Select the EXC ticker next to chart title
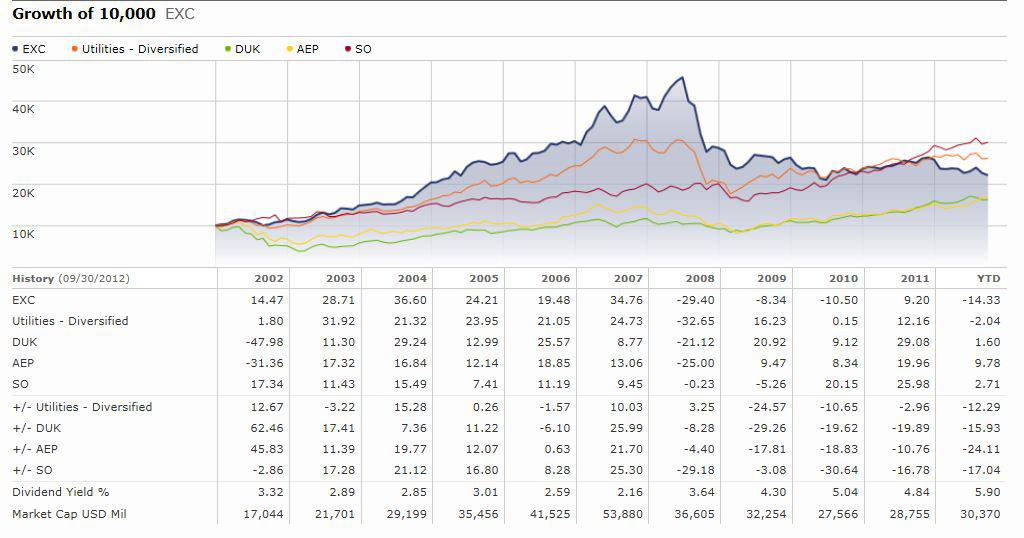The image size is (1024, 538). (180, 14)
